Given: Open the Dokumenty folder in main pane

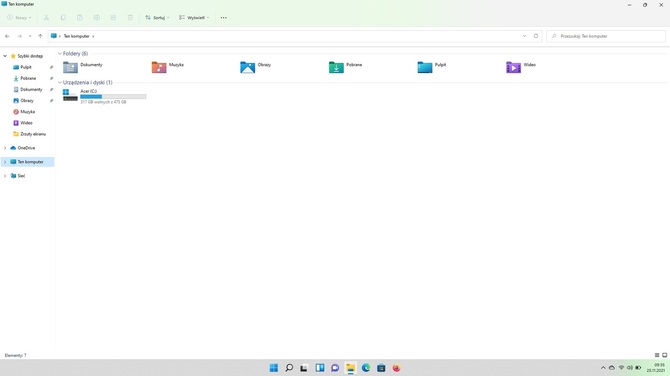Looking at the screenshot, I should [x=83, y=67].
